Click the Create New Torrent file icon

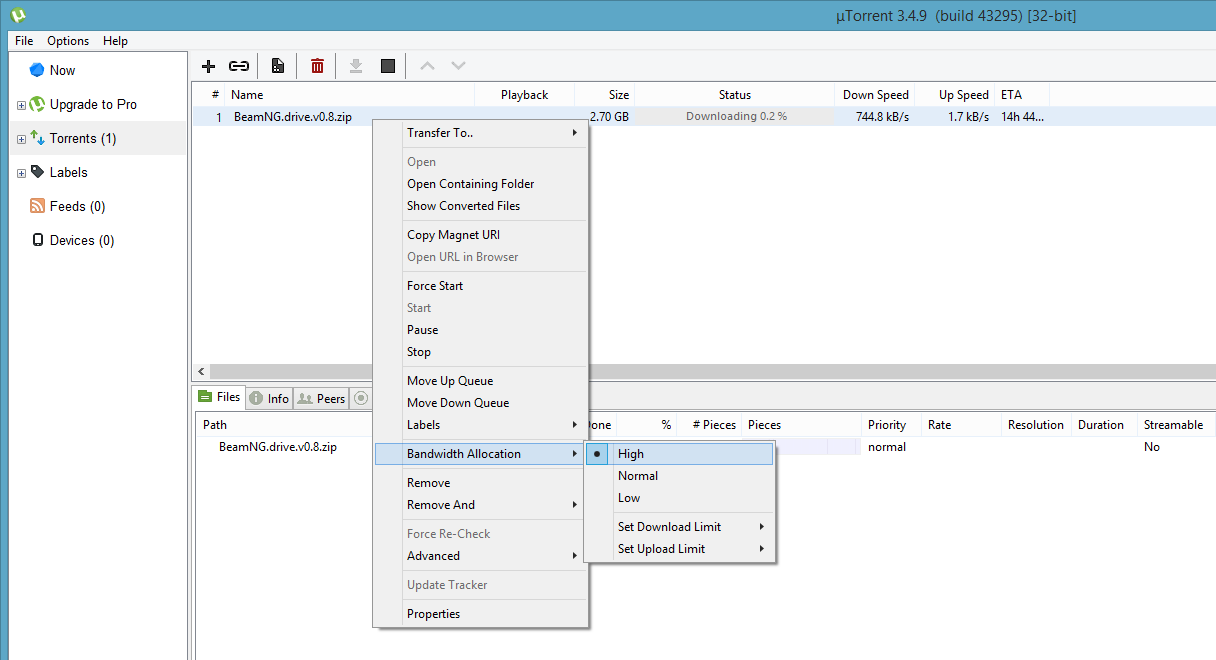point(278,66)
